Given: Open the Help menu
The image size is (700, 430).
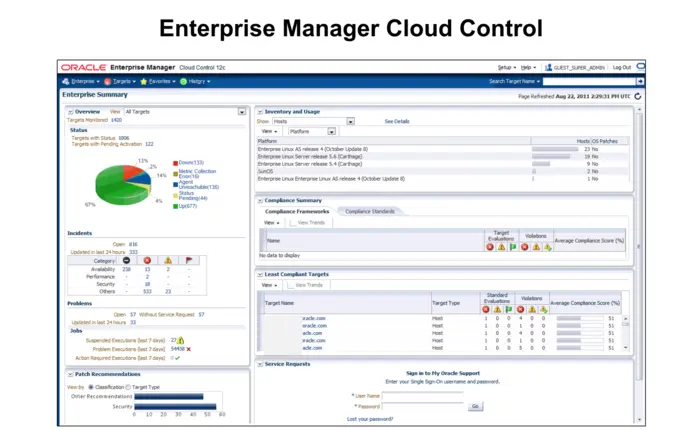Looking at the screenshot, I should coord(529,67).
